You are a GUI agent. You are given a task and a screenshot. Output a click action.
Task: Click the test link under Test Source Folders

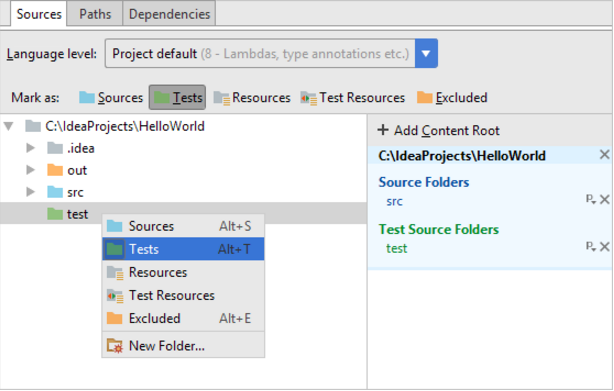(396, 249)
